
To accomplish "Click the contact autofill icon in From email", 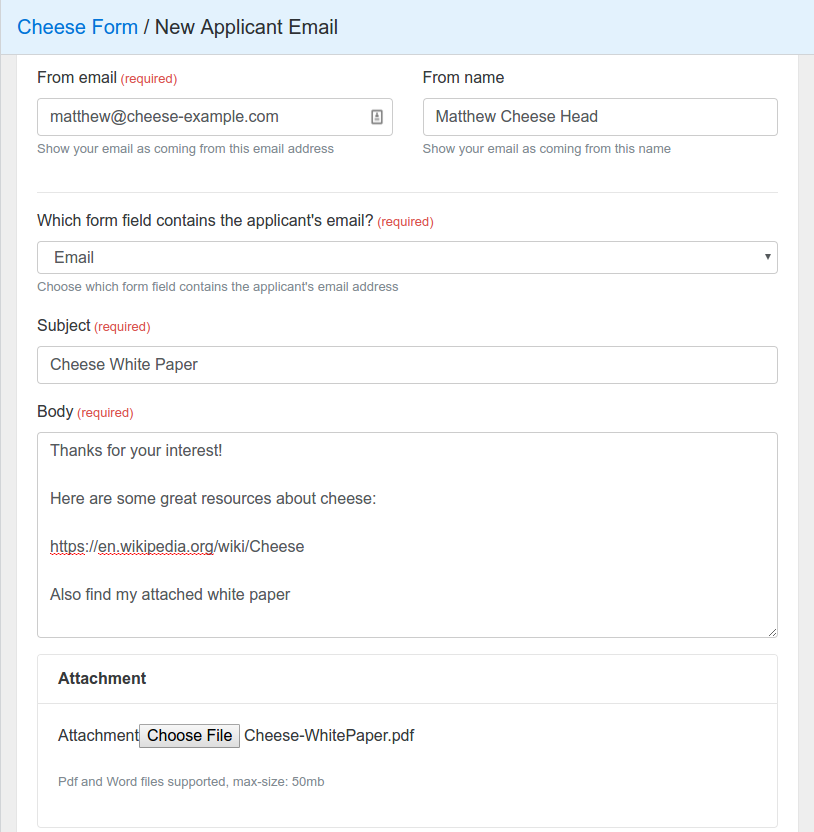I will (377, 117).
